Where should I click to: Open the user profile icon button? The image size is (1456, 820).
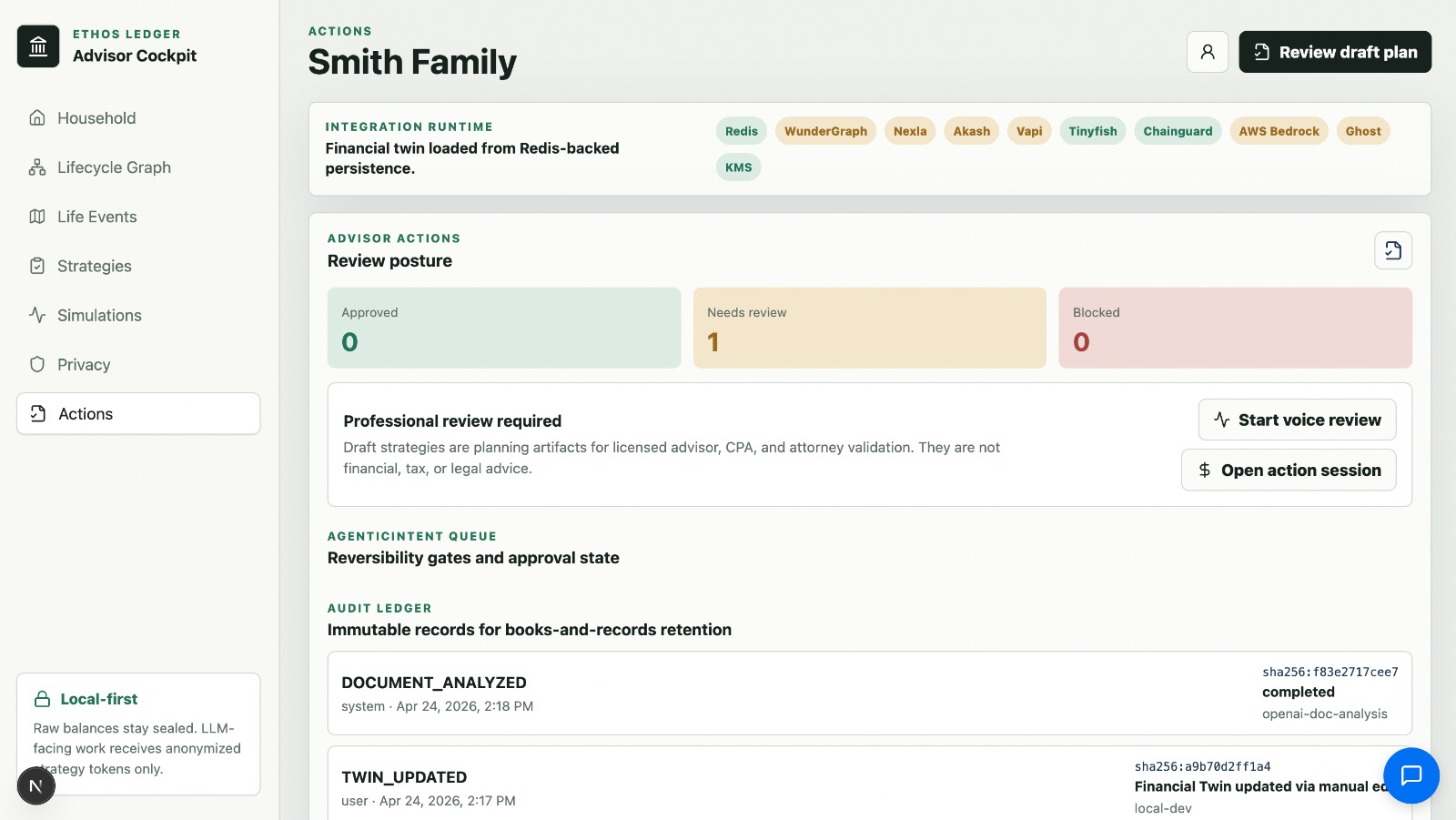tap(1208, 52)
